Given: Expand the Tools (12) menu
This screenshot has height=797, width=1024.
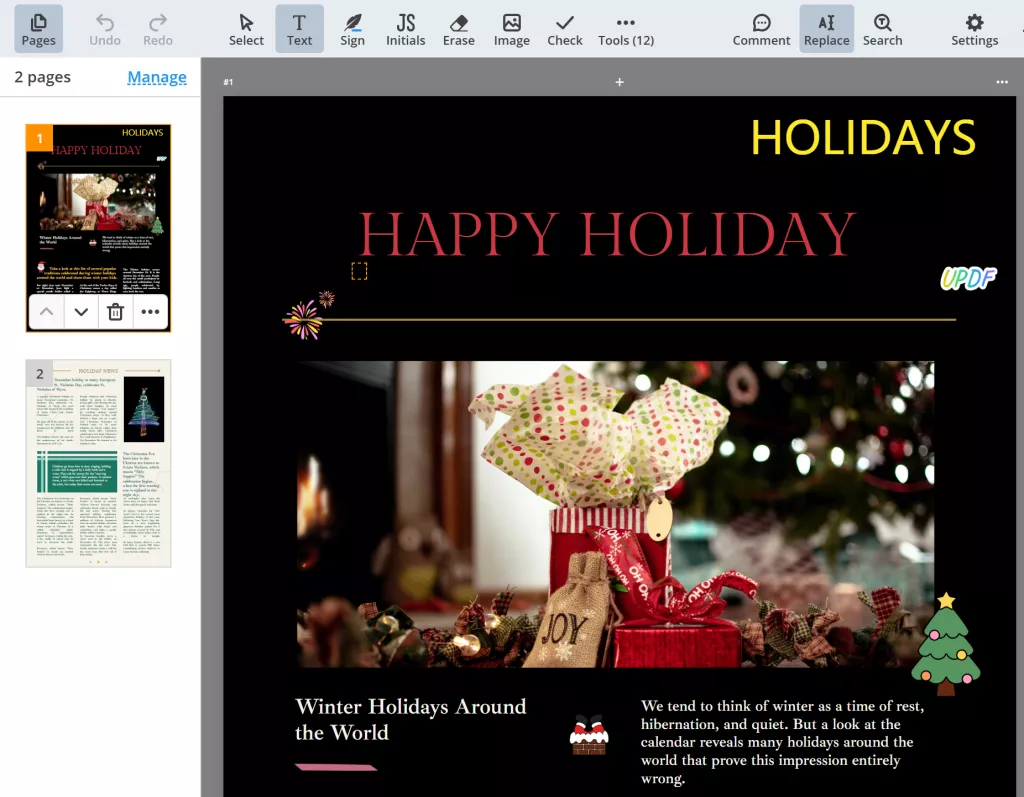Looking at the screenshot, I should (626, 29).
